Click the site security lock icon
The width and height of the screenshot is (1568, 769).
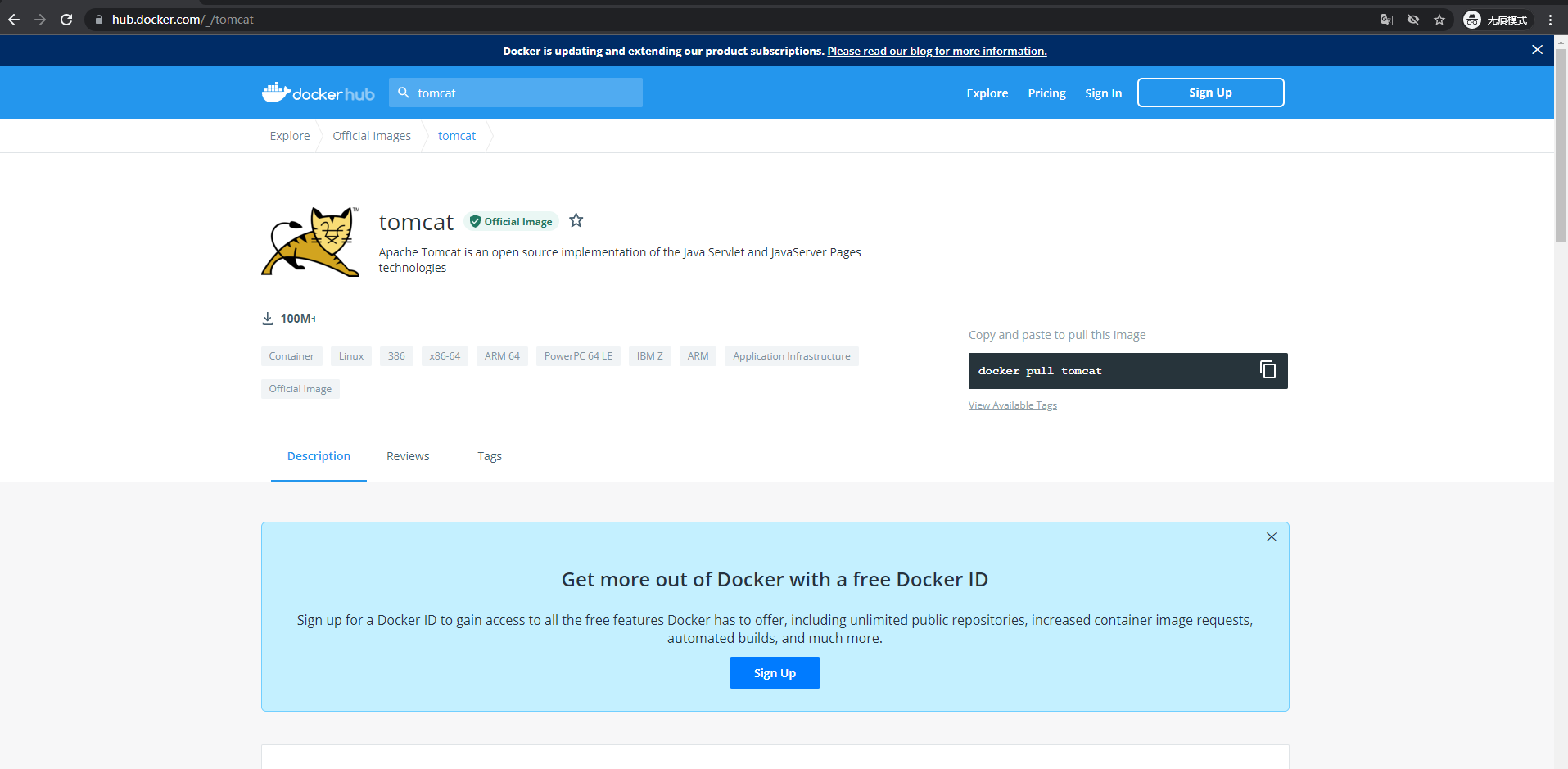click(99, 20)
